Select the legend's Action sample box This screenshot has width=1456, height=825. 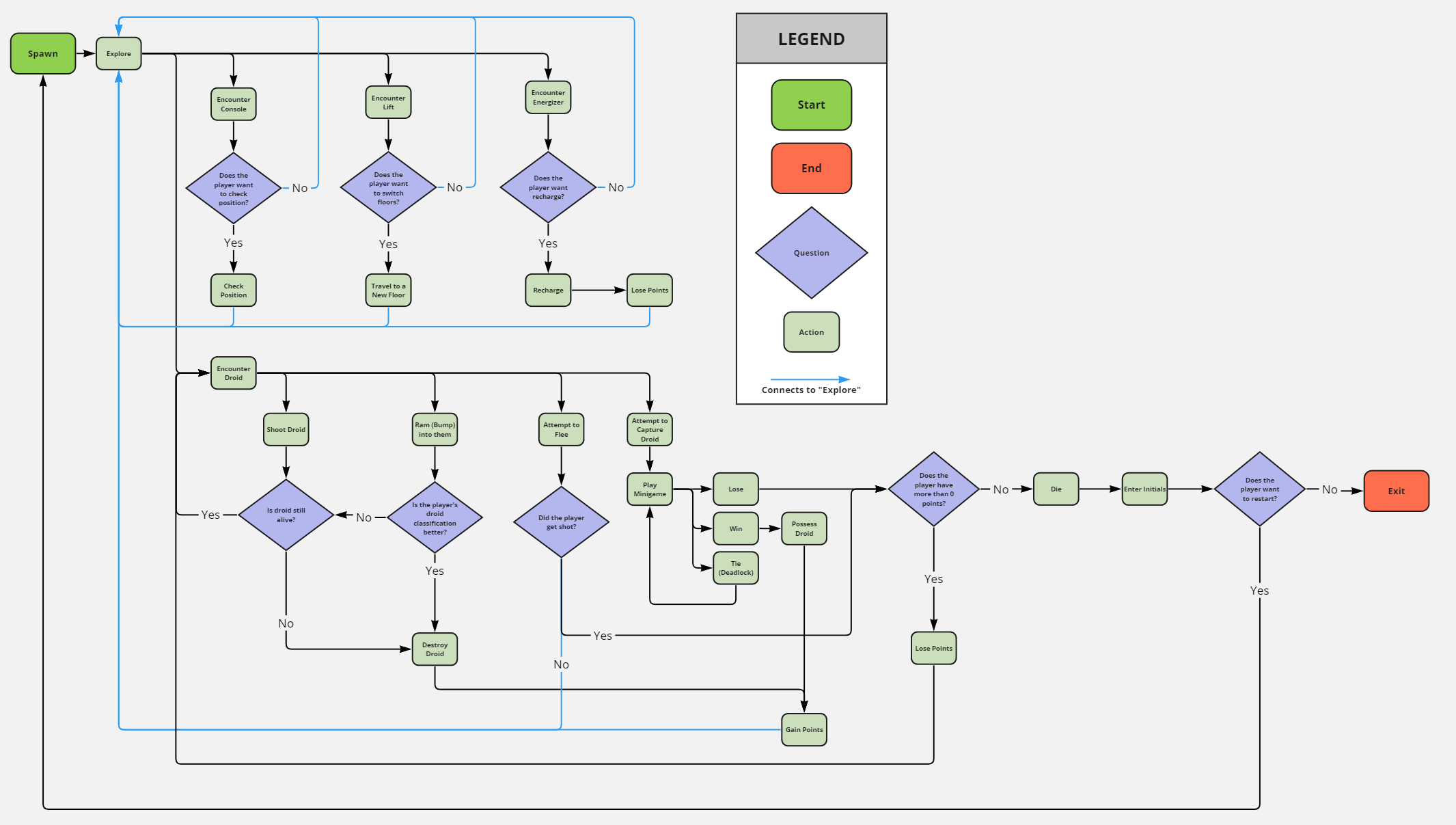[812, 332]
